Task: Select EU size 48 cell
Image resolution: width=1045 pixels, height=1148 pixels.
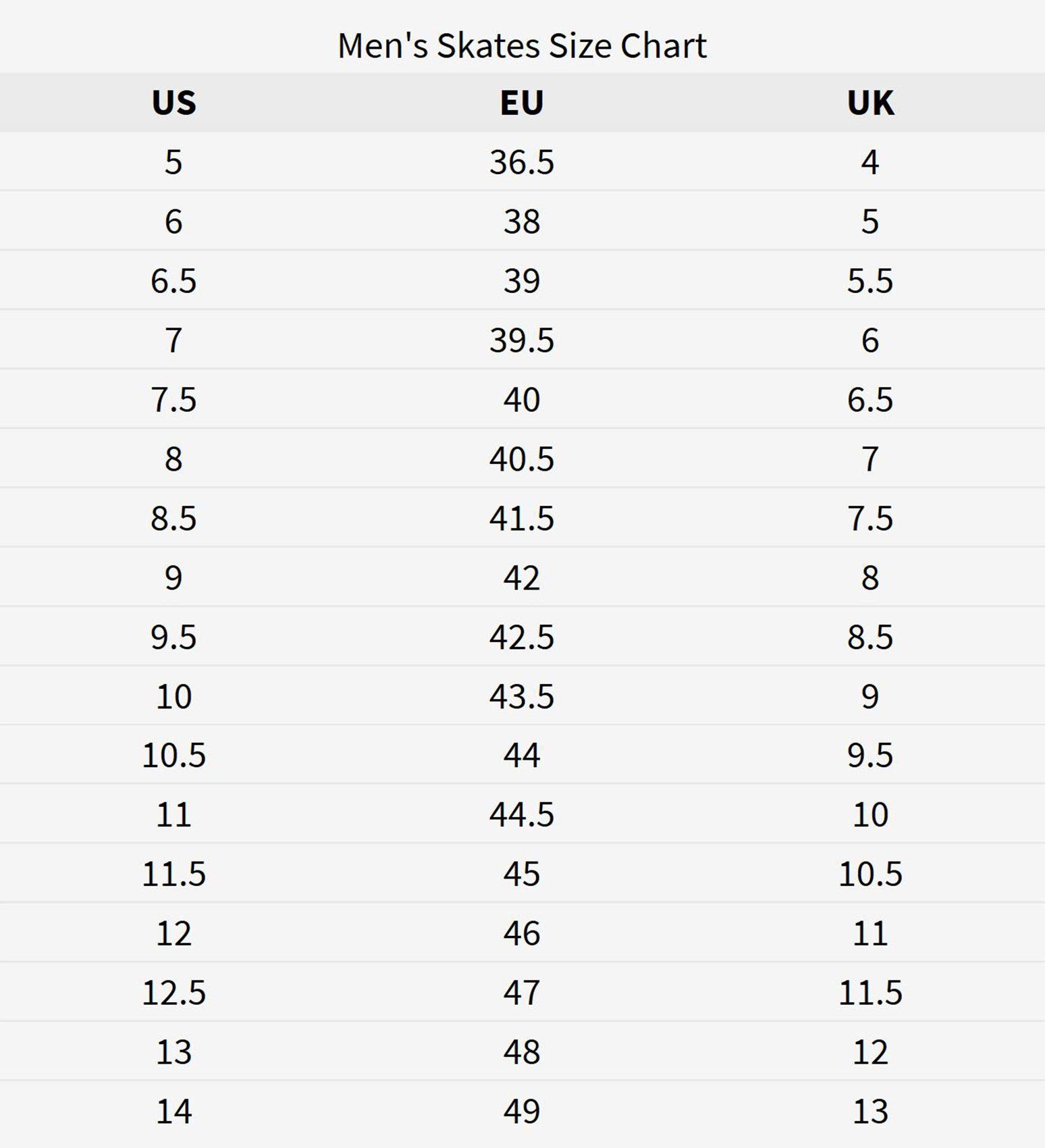Action: (522, 1052)
